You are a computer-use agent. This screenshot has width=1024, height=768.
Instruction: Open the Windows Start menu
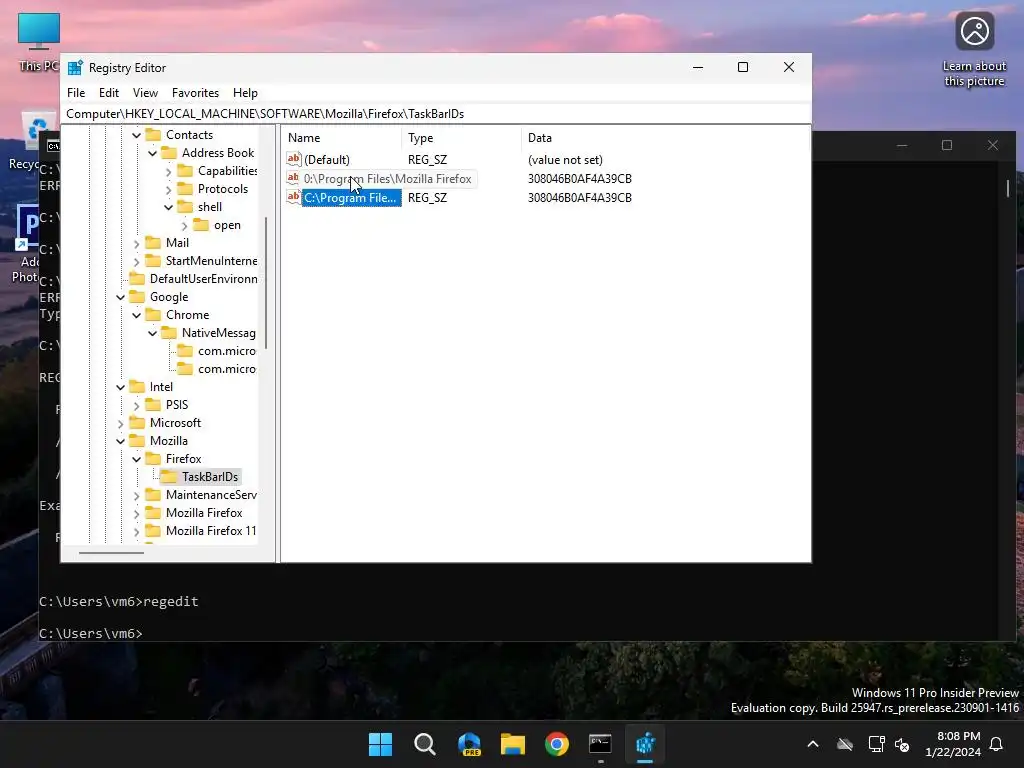[380, 744]
